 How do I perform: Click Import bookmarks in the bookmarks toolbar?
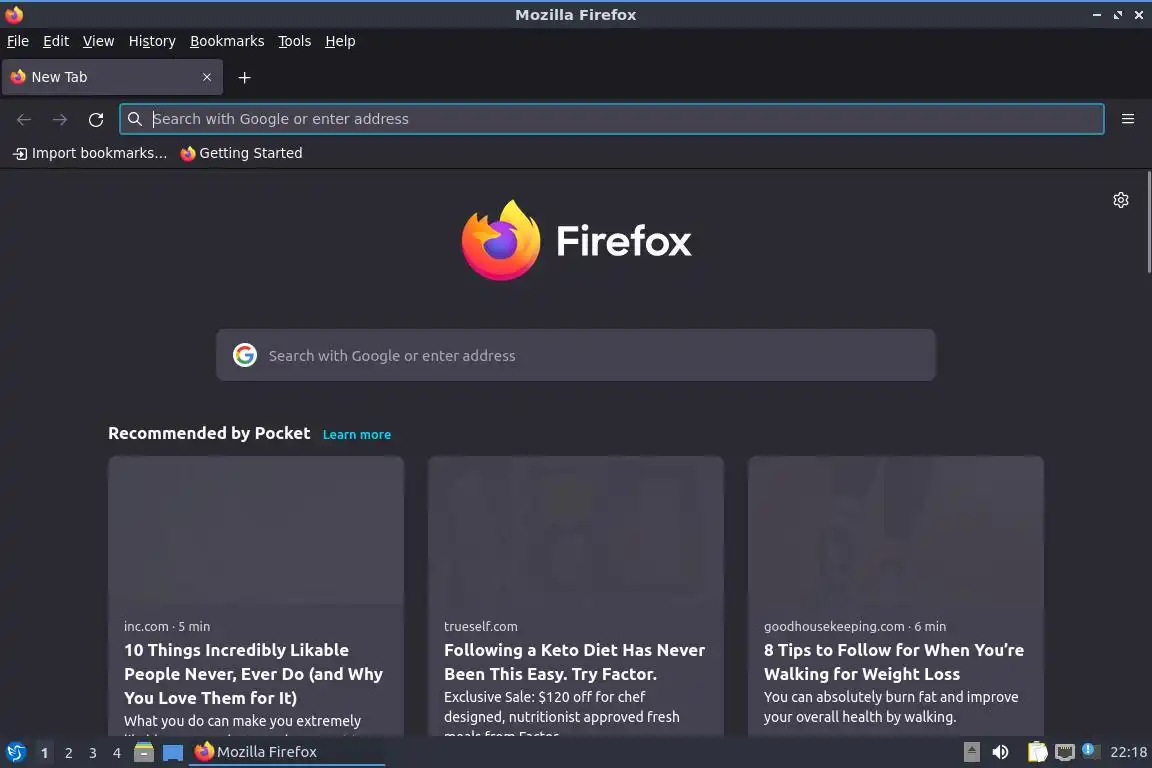point(90,153)
